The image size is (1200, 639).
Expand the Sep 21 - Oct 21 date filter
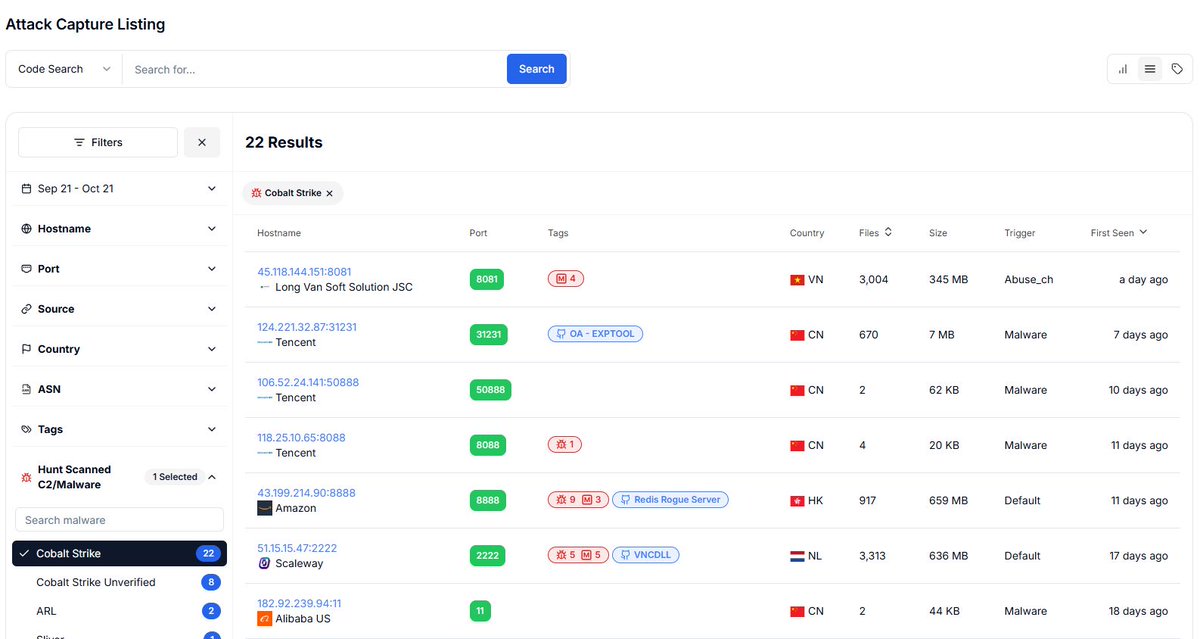(x=119, y=188)
